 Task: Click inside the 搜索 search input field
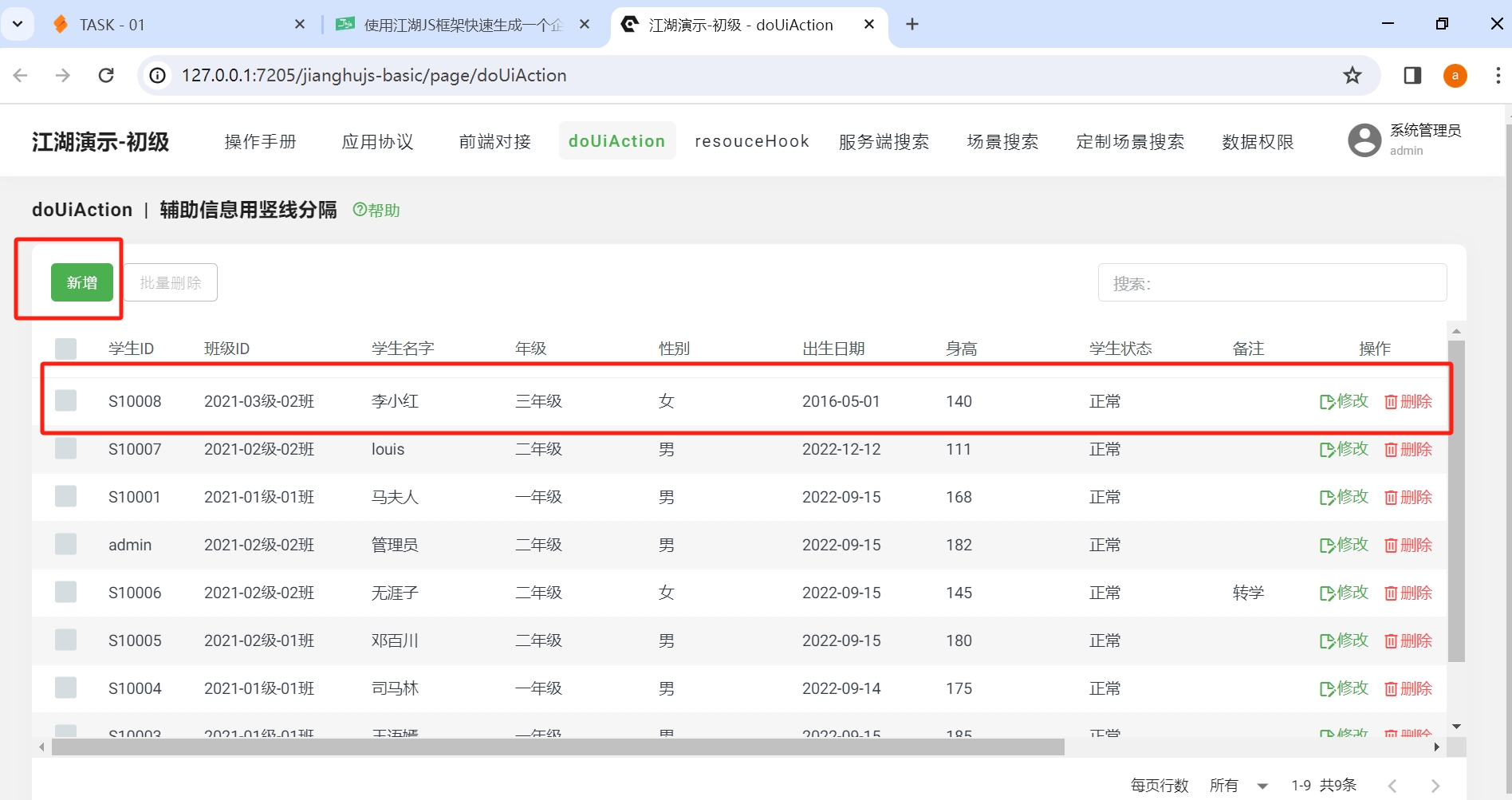click(1272, 283)
